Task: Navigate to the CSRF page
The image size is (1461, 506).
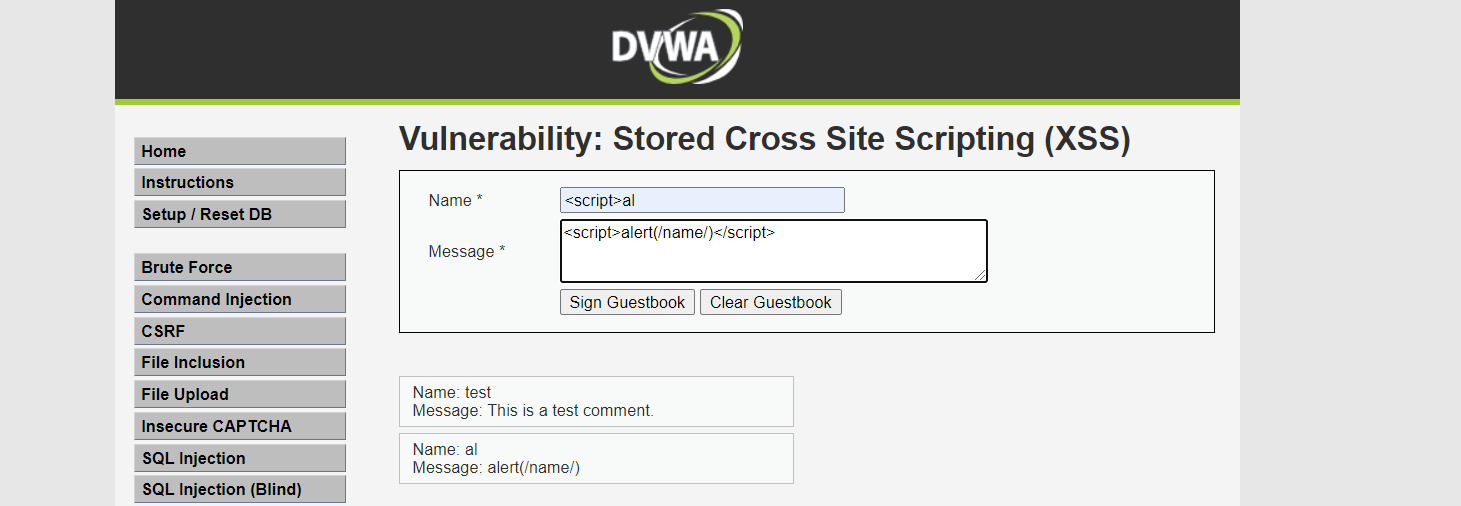Action: click(240, 331)
